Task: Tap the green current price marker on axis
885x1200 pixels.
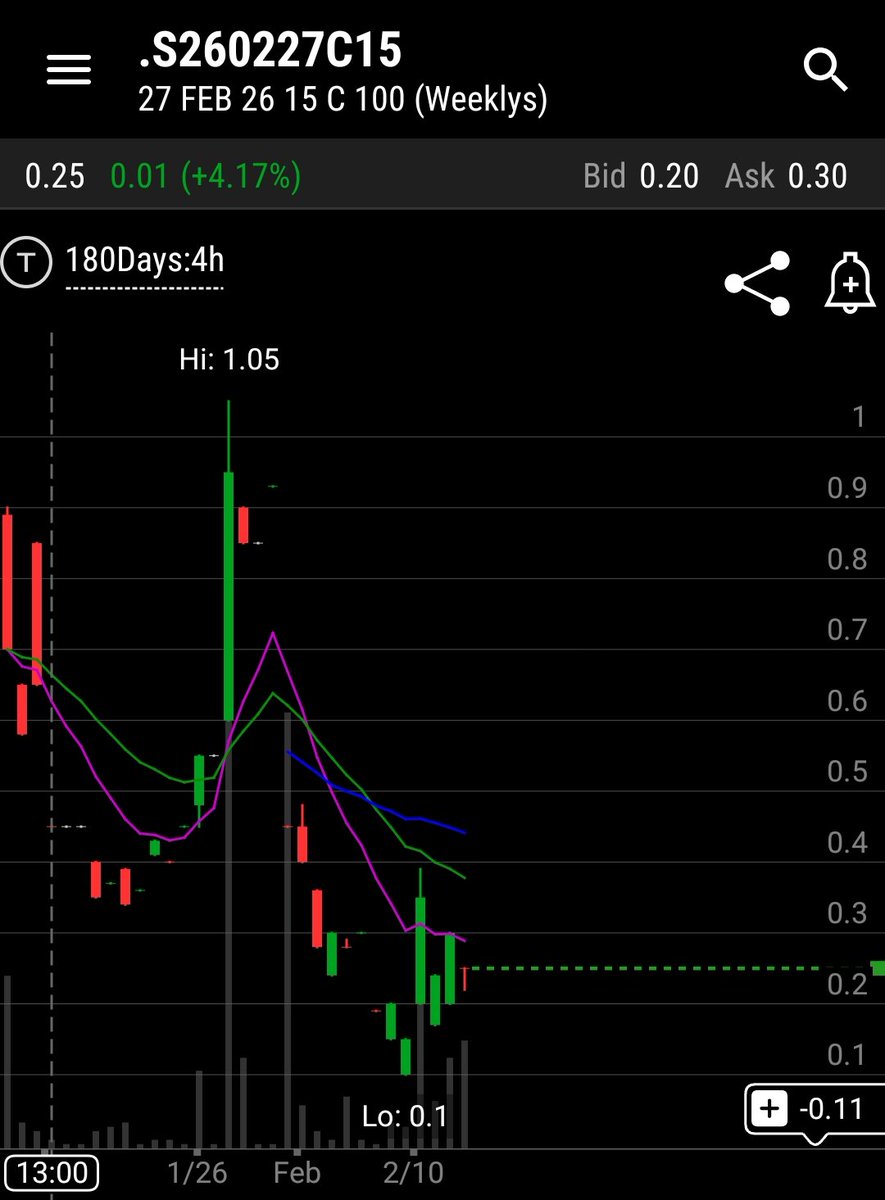Action: [x=877, y=967]
